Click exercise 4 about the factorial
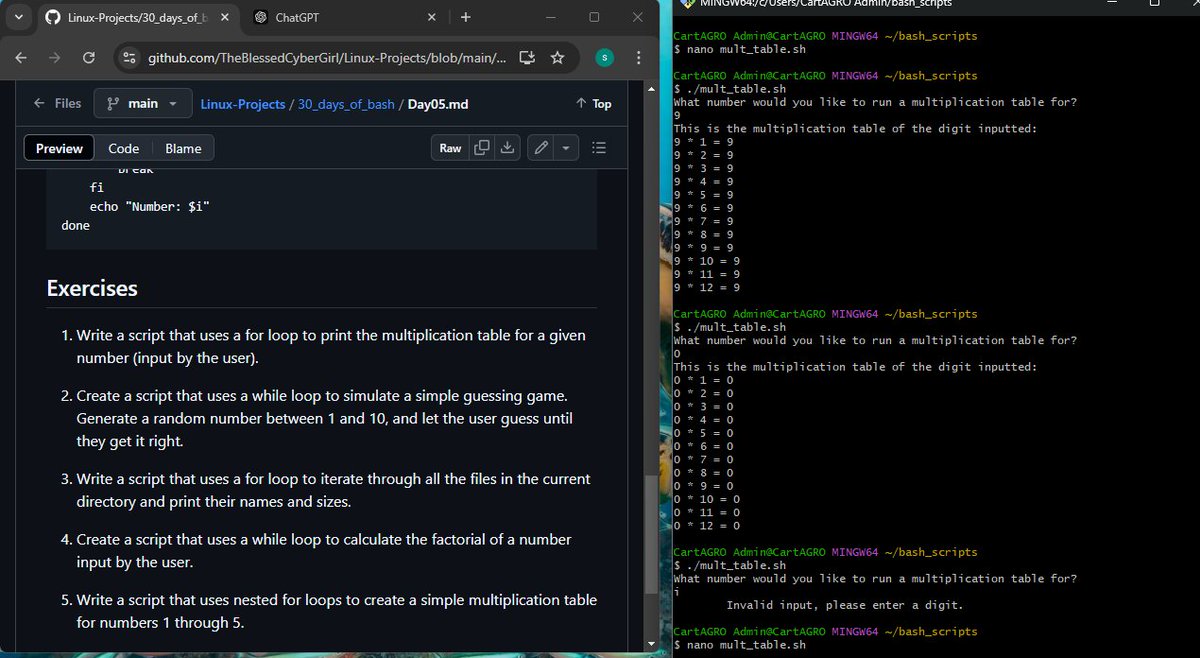This screenshot has width=1200, height=658. coord(324,550)
